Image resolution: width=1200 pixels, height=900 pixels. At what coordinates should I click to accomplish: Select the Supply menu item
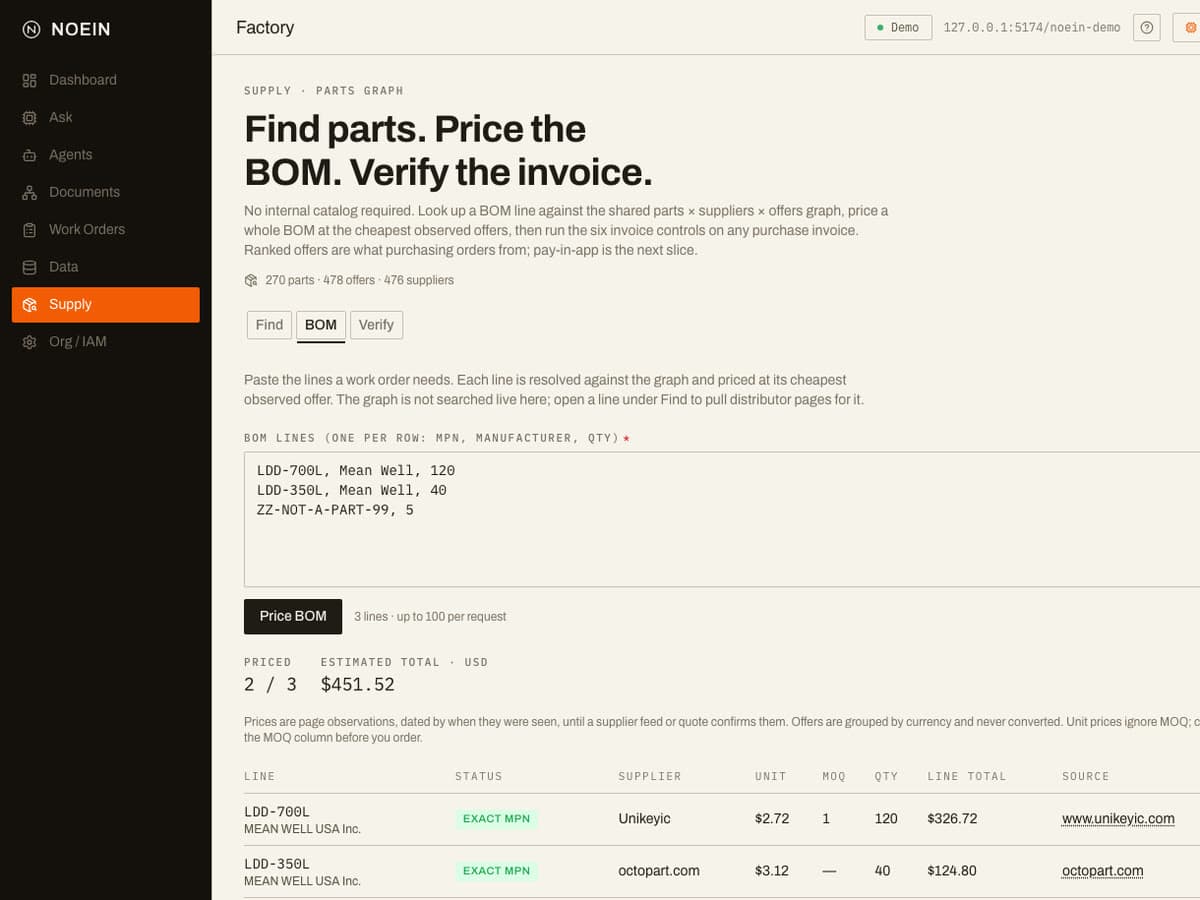[106, 305]
